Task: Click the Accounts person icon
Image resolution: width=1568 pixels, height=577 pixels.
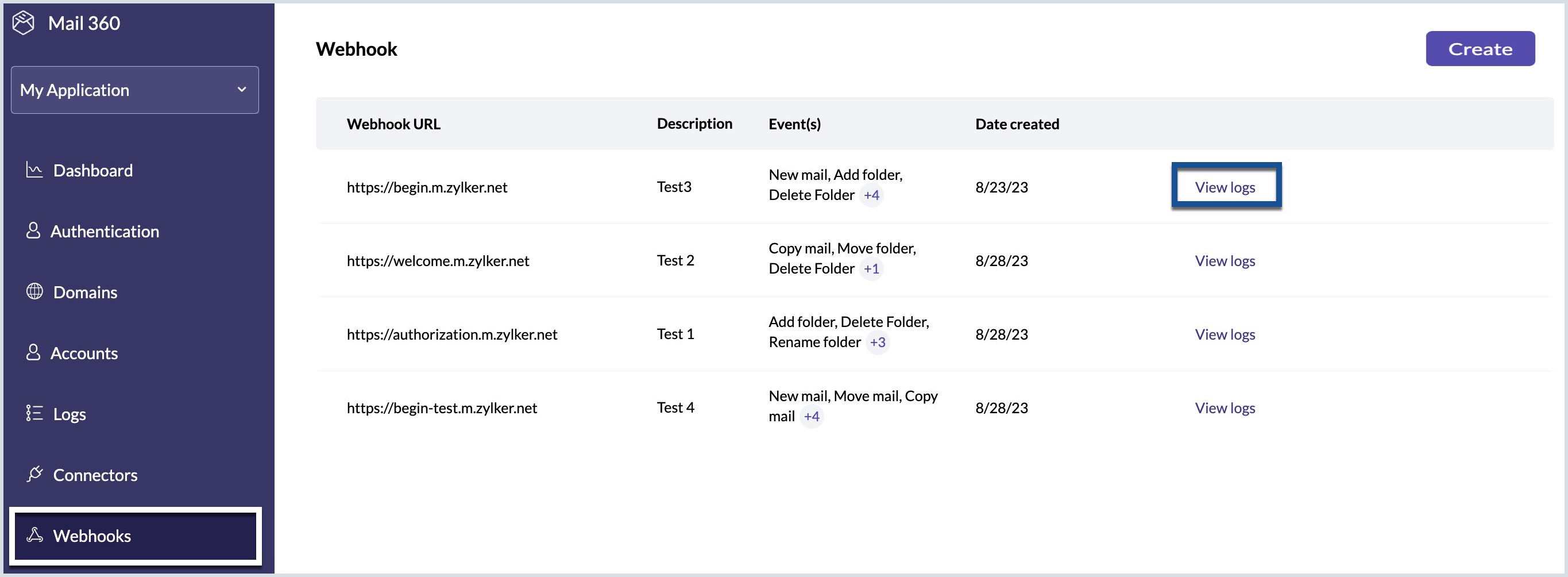Action: 33,352
